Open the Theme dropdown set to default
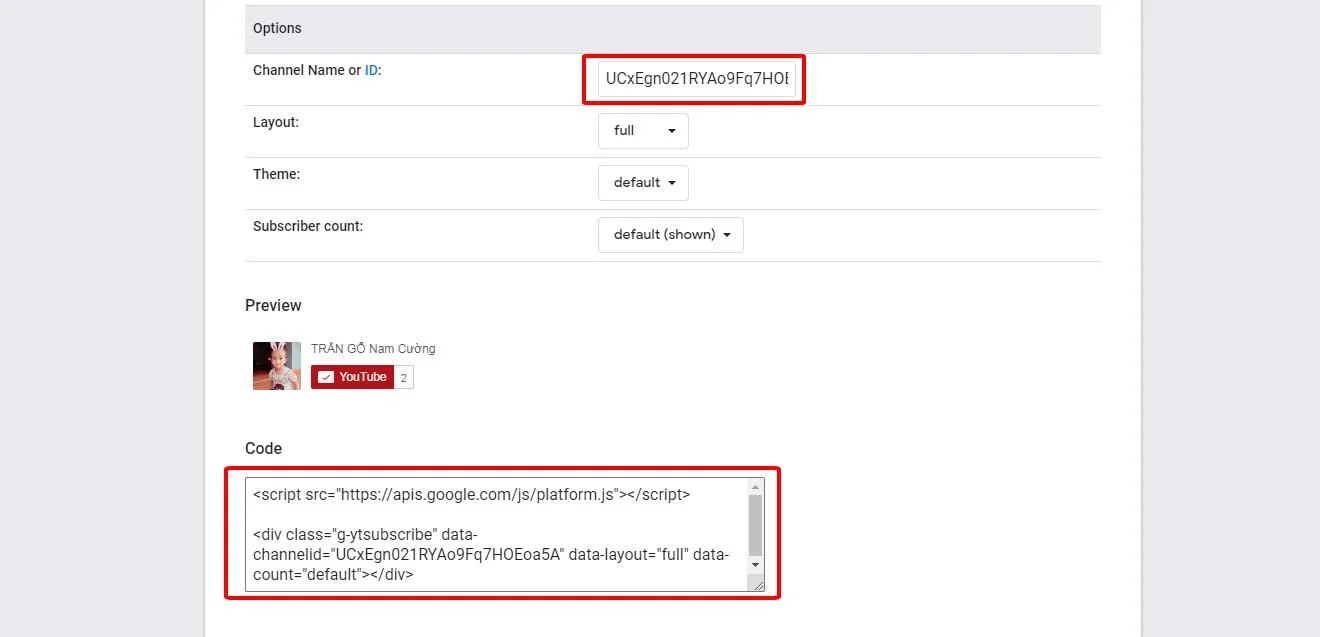1320x637 pixels. pos(643,183)
